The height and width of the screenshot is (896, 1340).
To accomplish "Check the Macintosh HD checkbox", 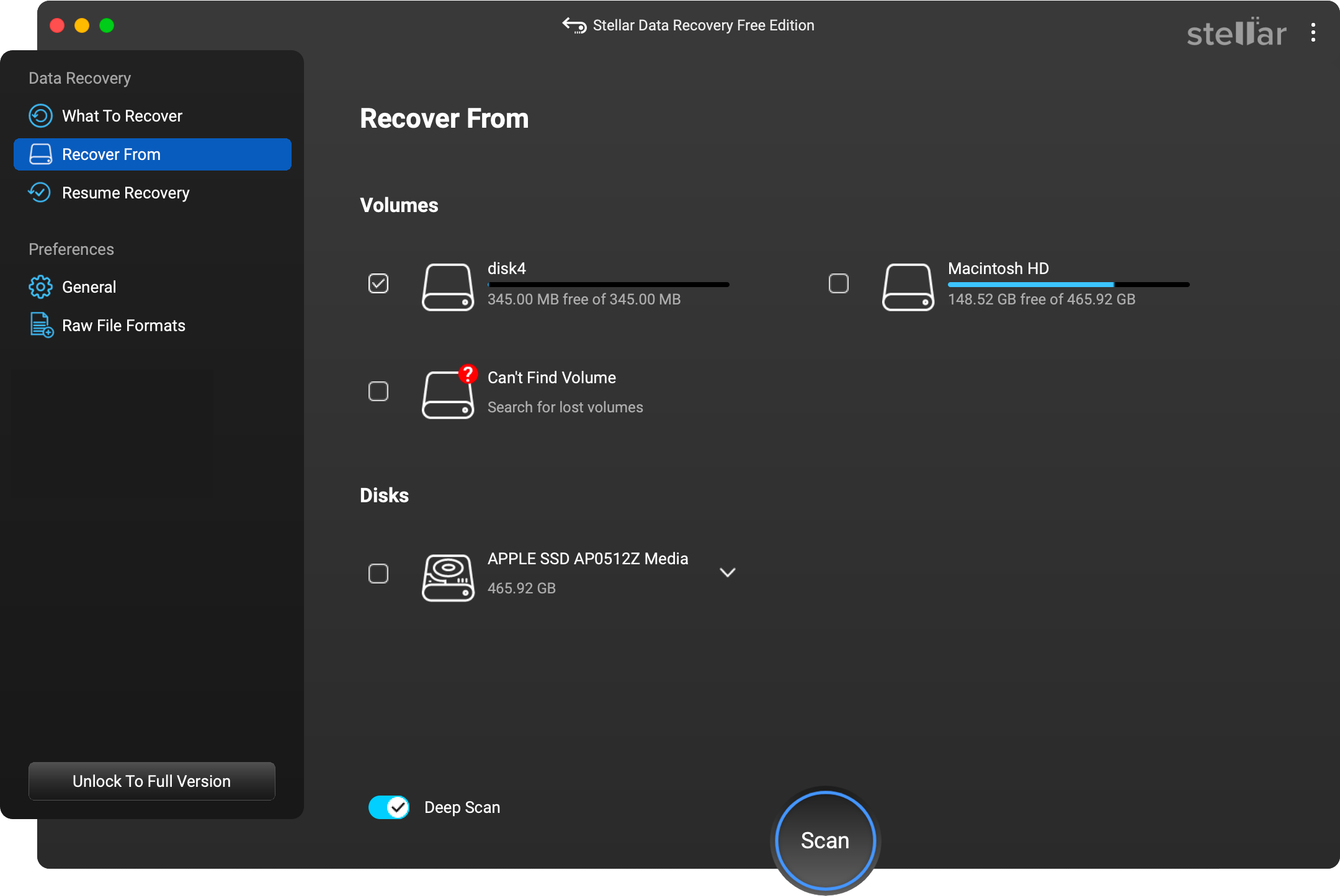I will coord(838,283).
